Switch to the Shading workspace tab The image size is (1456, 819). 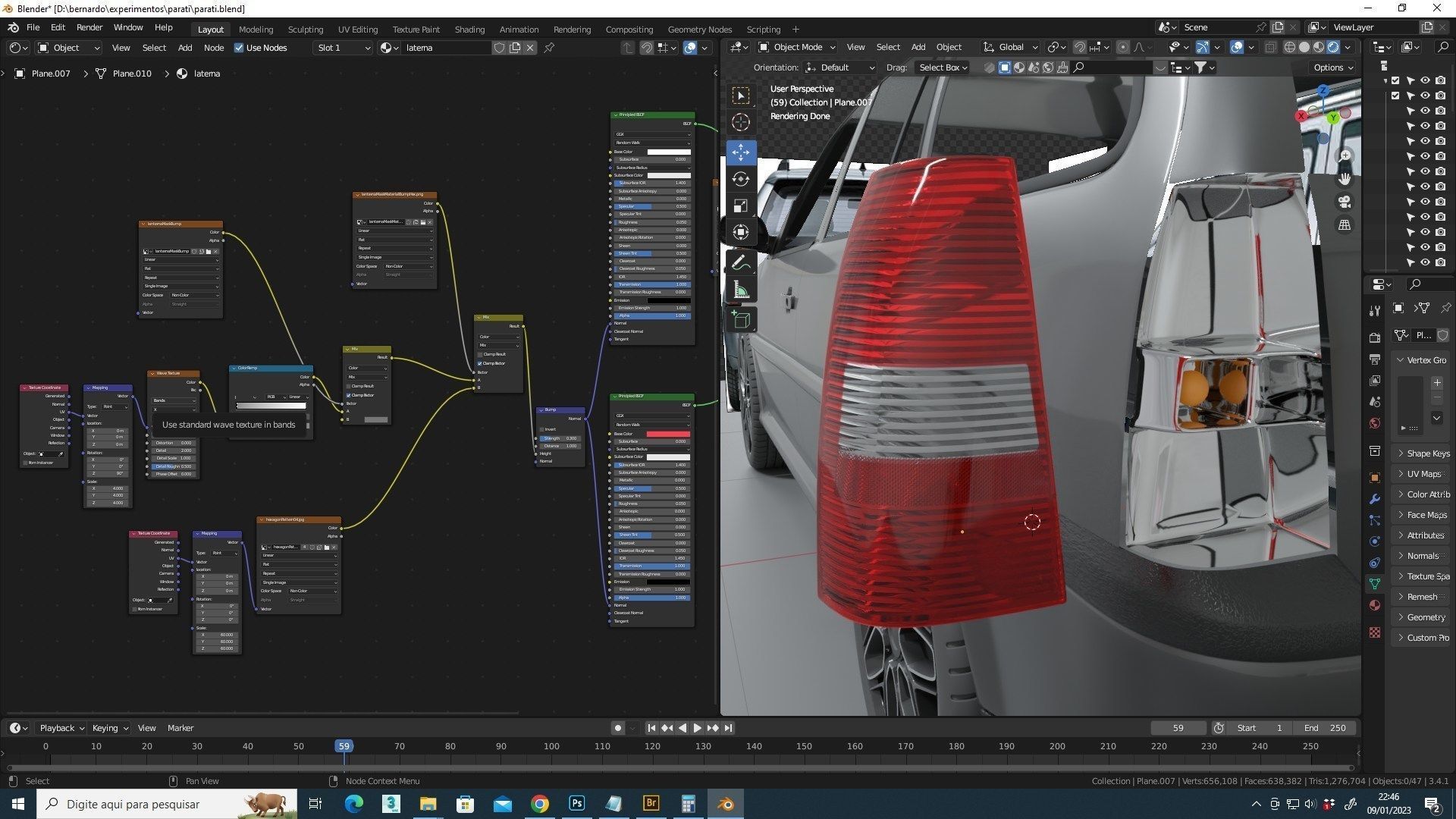(x=469, y=29)
